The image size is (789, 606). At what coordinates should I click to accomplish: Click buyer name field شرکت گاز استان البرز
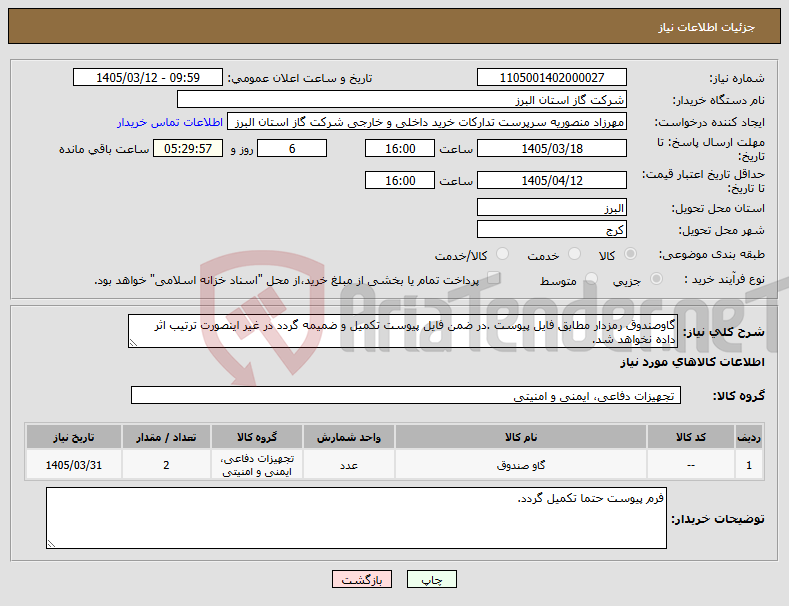402,100
